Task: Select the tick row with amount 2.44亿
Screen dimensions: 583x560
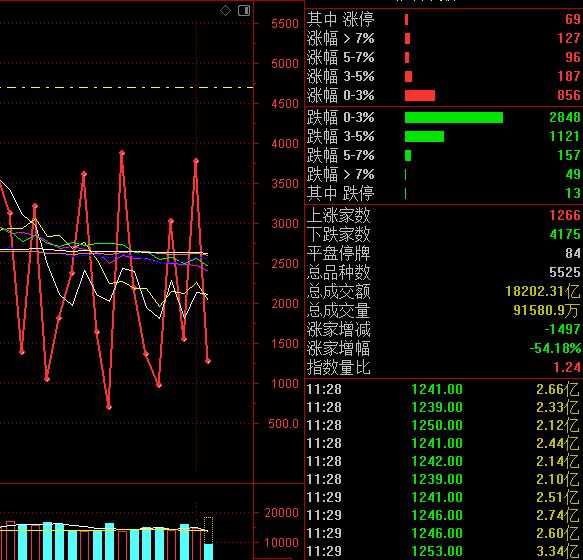Action: [x=443, y=443]
